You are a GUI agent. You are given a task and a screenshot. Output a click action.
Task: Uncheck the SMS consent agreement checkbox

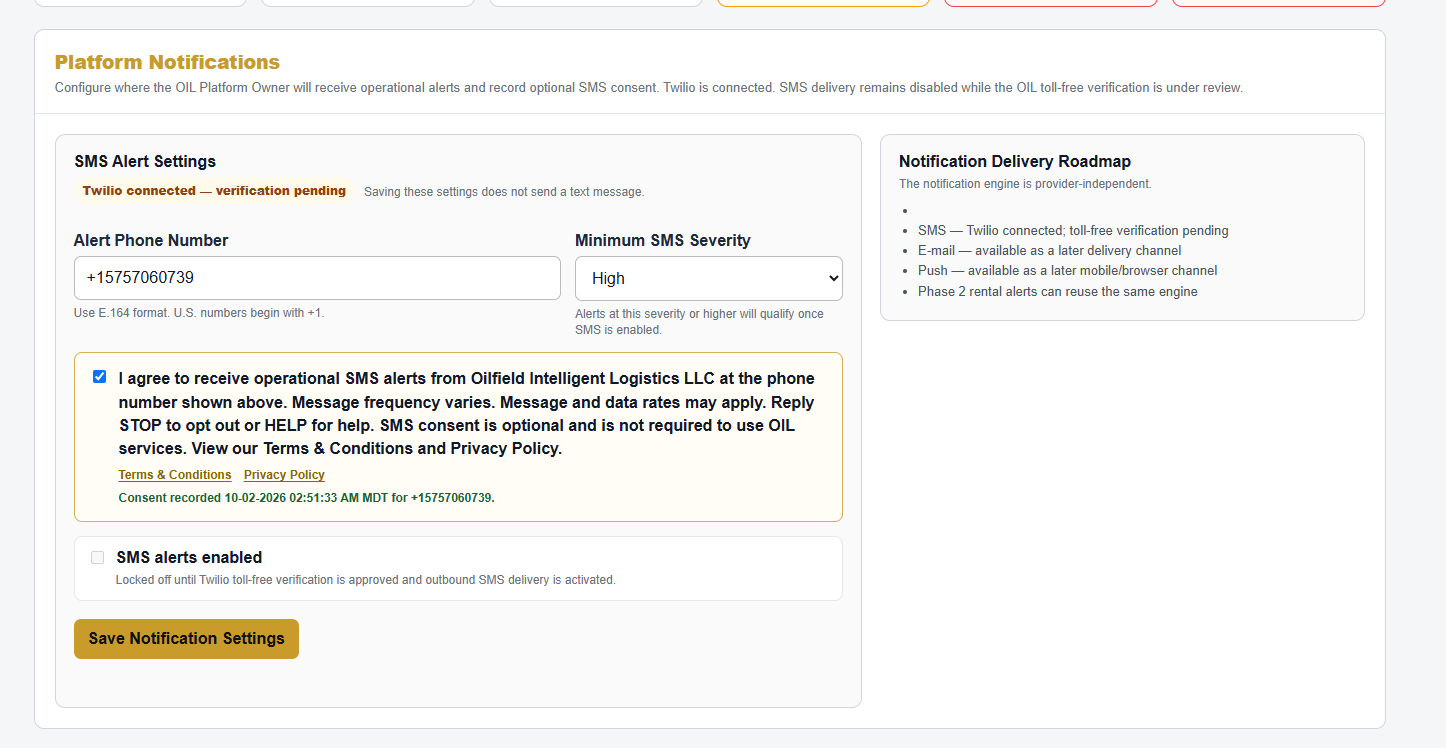click(99, 377)
